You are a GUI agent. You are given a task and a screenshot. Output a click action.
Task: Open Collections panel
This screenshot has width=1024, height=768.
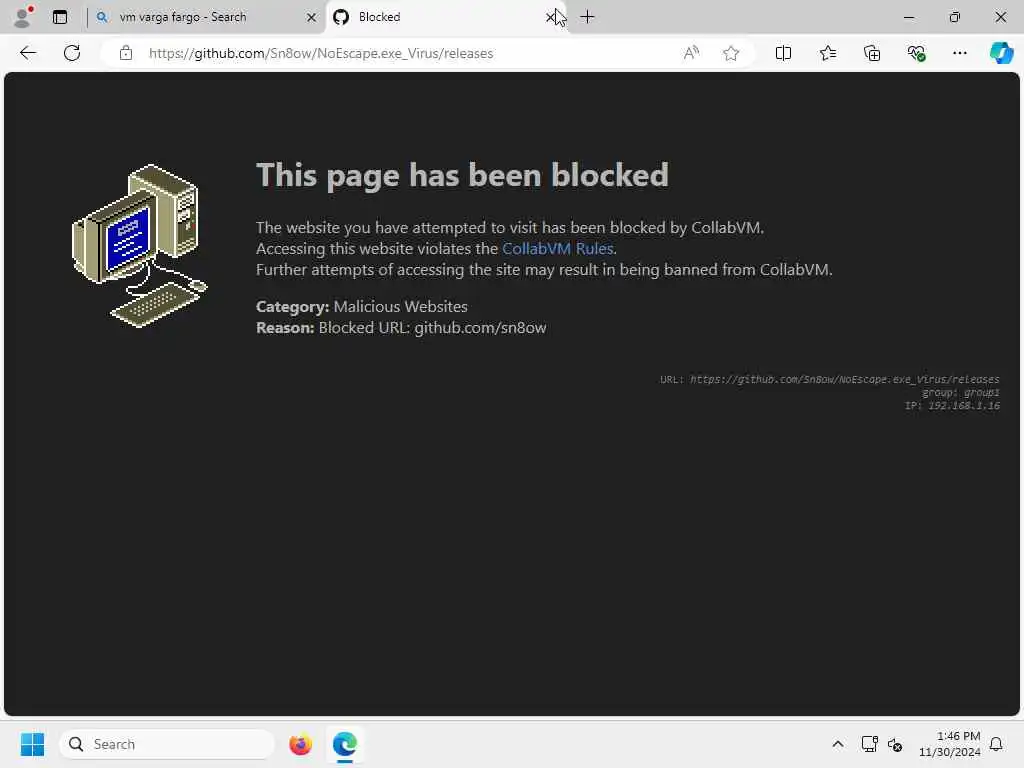pos(872,53)
